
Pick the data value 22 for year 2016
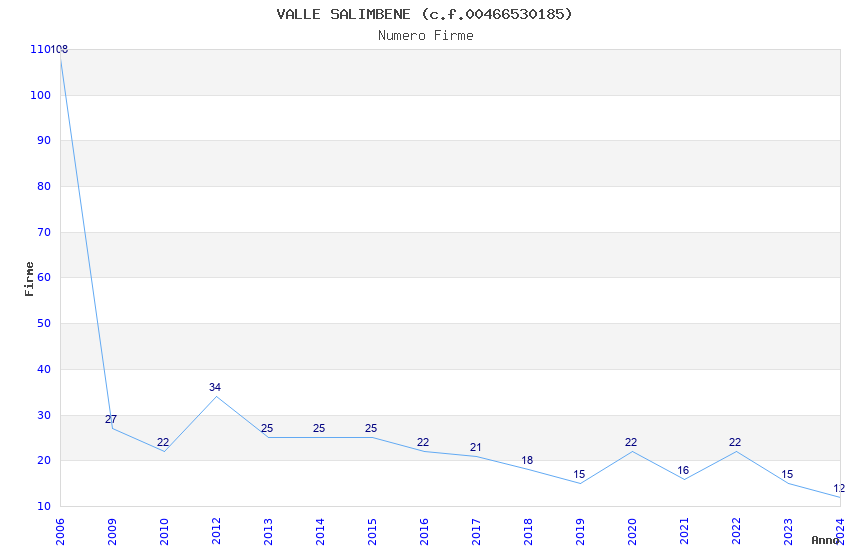(423, 443)
